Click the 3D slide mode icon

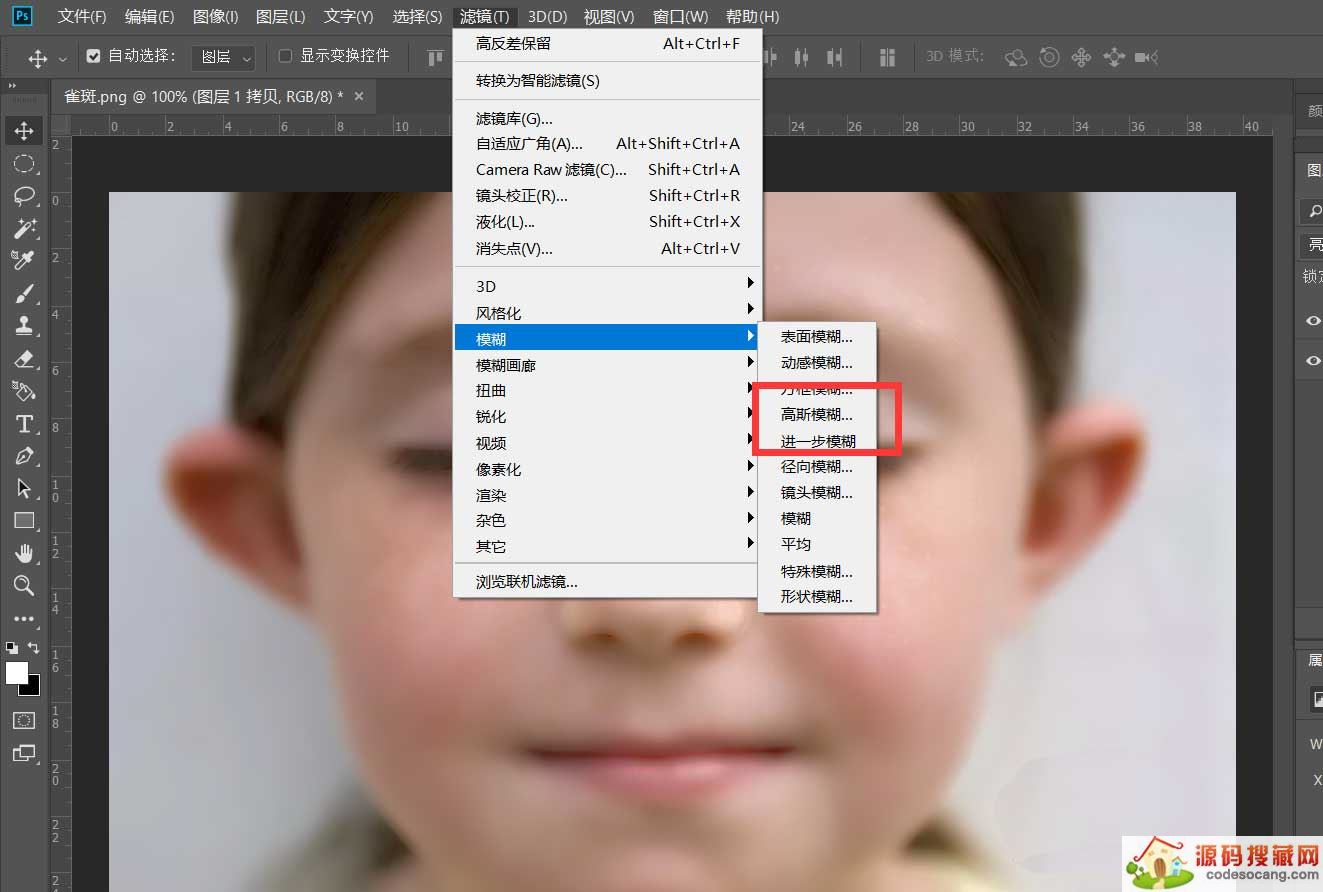(1114, 57)
